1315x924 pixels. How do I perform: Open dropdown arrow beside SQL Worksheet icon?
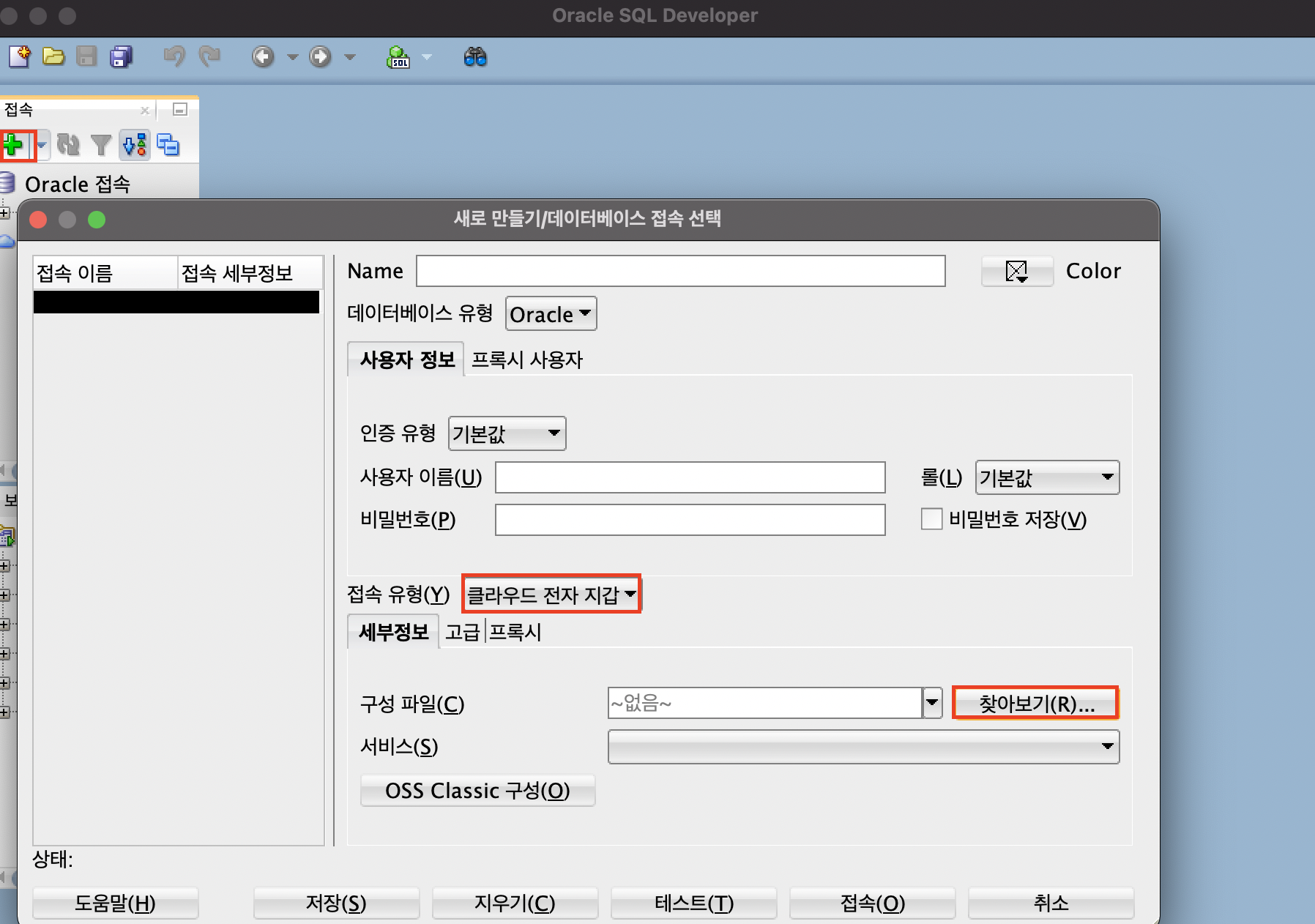427,56
